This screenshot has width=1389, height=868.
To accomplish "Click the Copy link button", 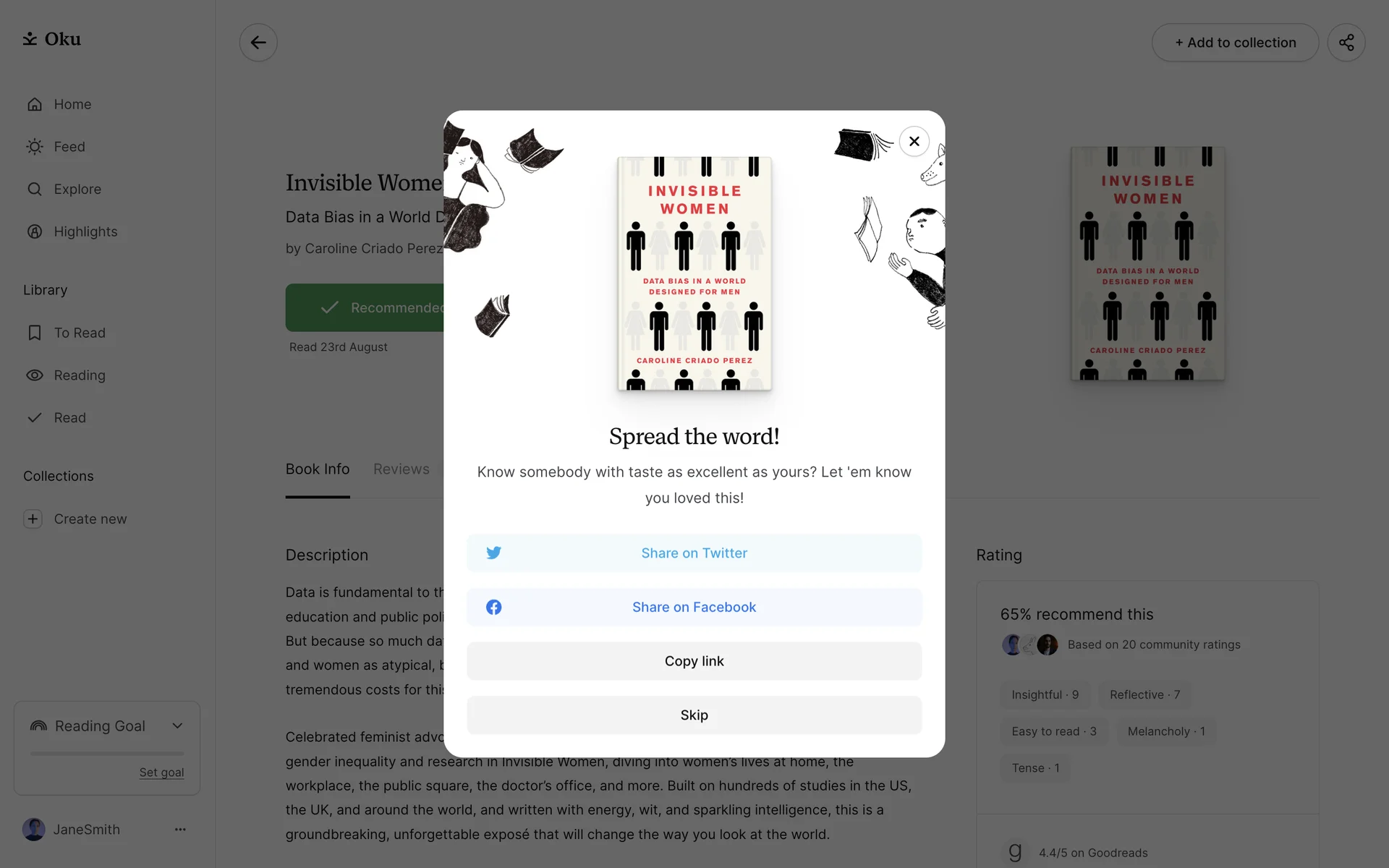I will click(x=694, y=661).
